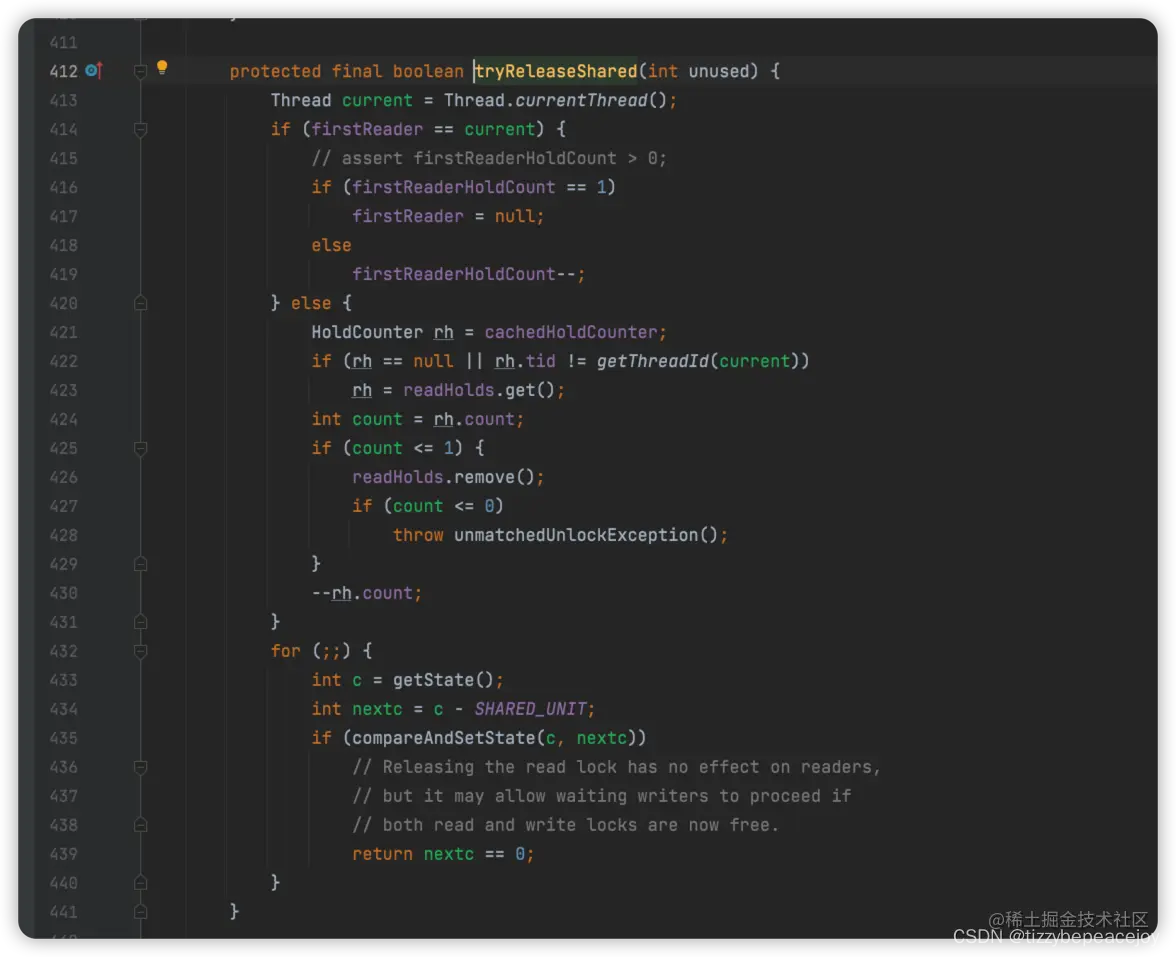Click the fold end marker at line 441
The image size is (1176, 957).
[140, 912]
